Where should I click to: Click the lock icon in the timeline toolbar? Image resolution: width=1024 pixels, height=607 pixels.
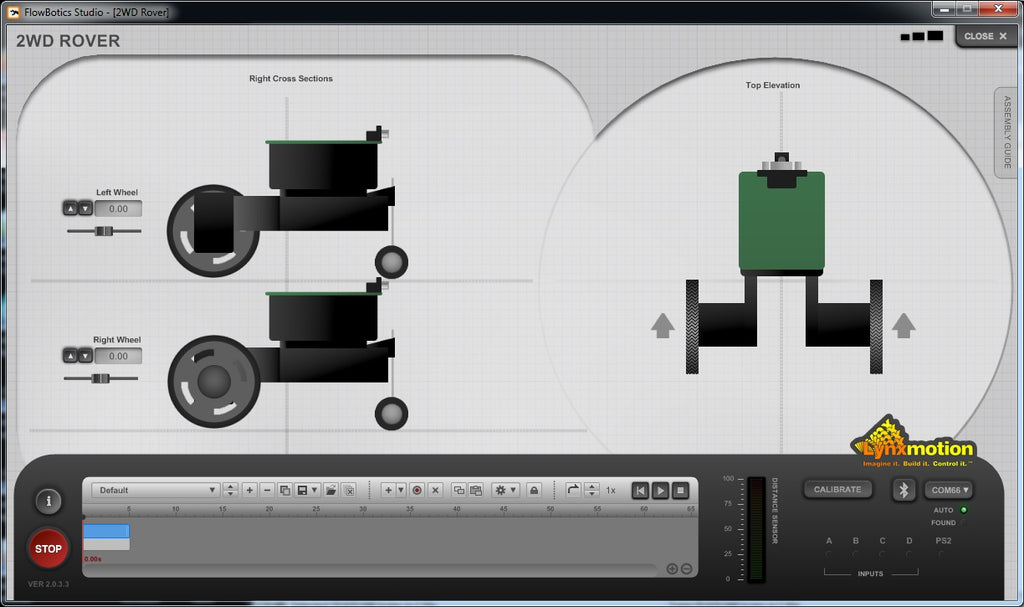(534, 490)
